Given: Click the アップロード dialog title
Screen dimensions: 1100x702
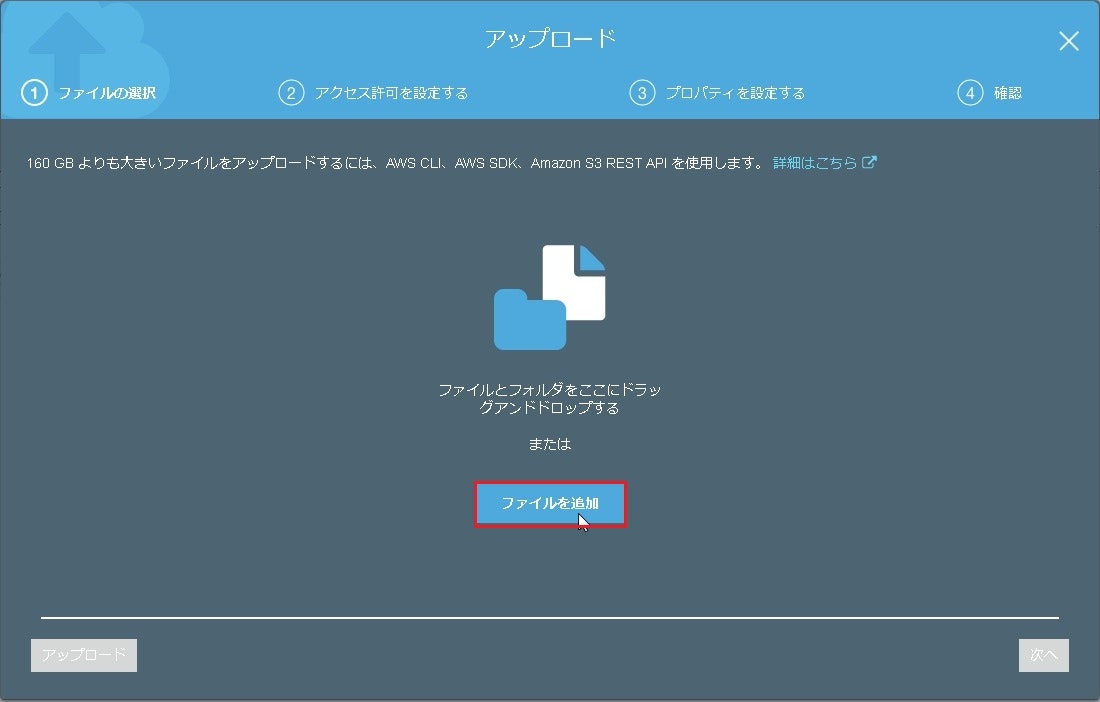Looking at the screenshot, I should (550, 38).
